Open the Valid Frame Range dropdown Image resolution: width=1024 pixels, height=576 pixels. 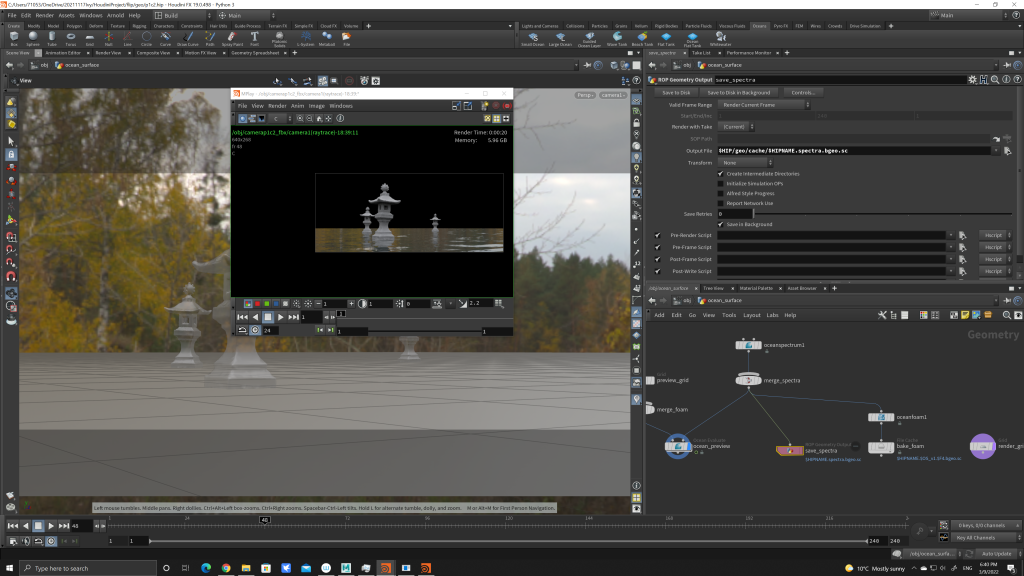pyautogui.click(x=765, y=104)
